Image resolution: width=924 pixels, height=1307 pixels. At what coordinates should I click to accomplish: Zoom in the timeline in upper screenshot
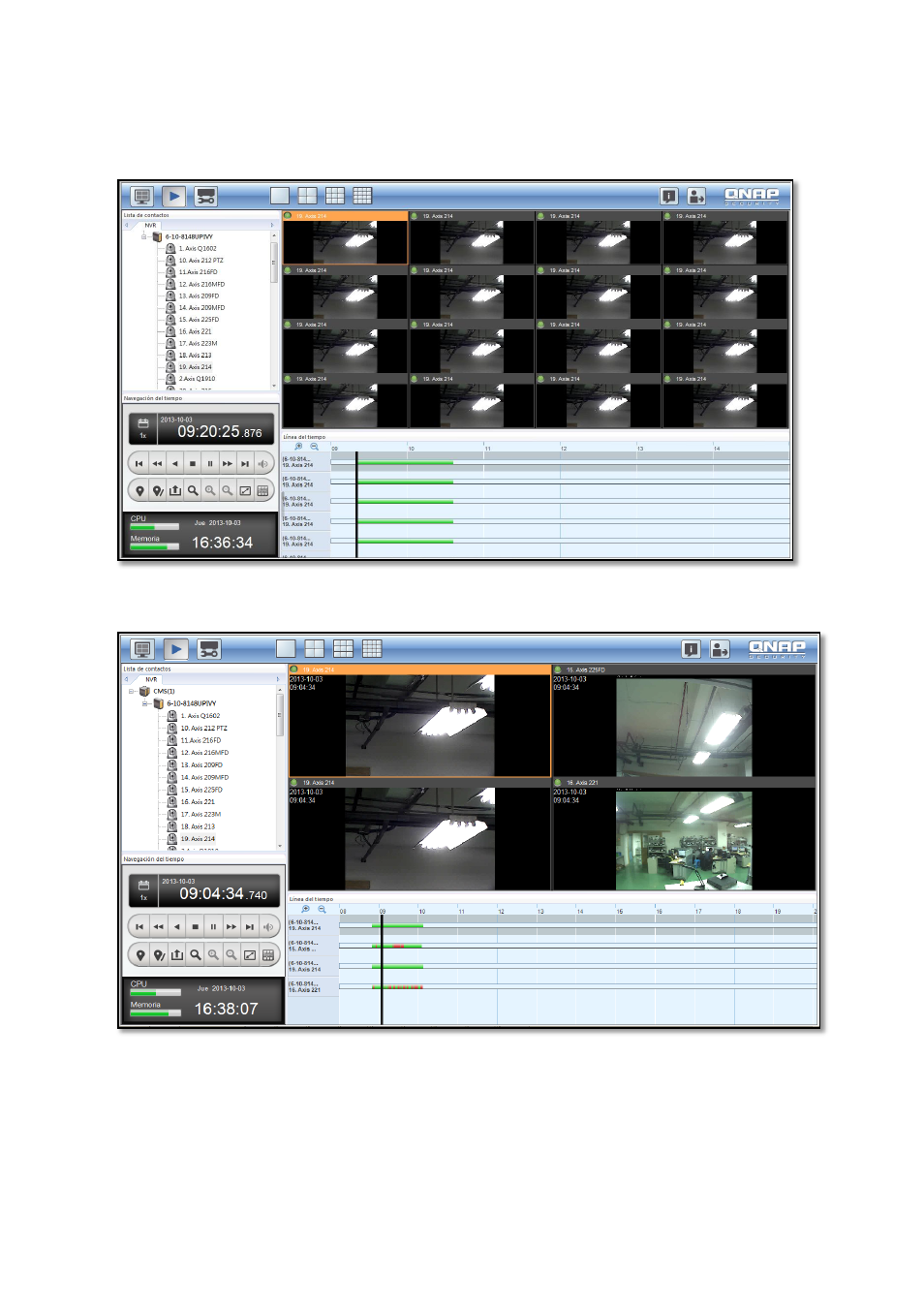click(298, 447)
